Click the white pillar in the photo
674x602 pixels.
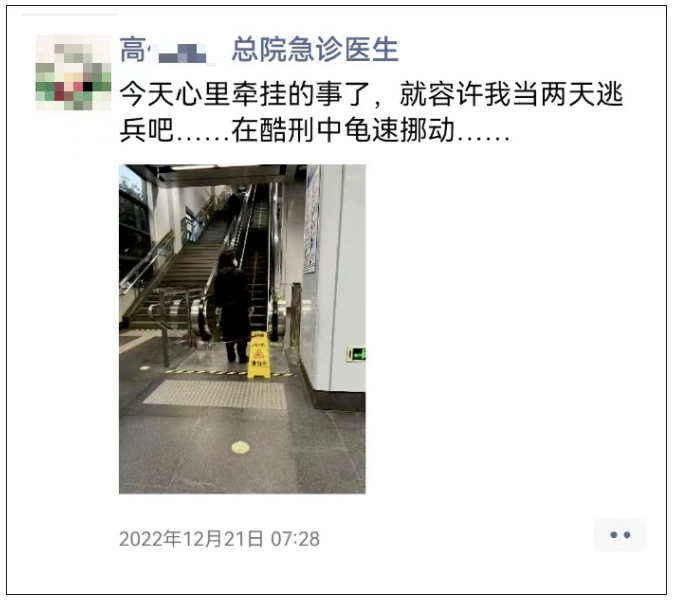pyautogui.click(x=342, y=275)
